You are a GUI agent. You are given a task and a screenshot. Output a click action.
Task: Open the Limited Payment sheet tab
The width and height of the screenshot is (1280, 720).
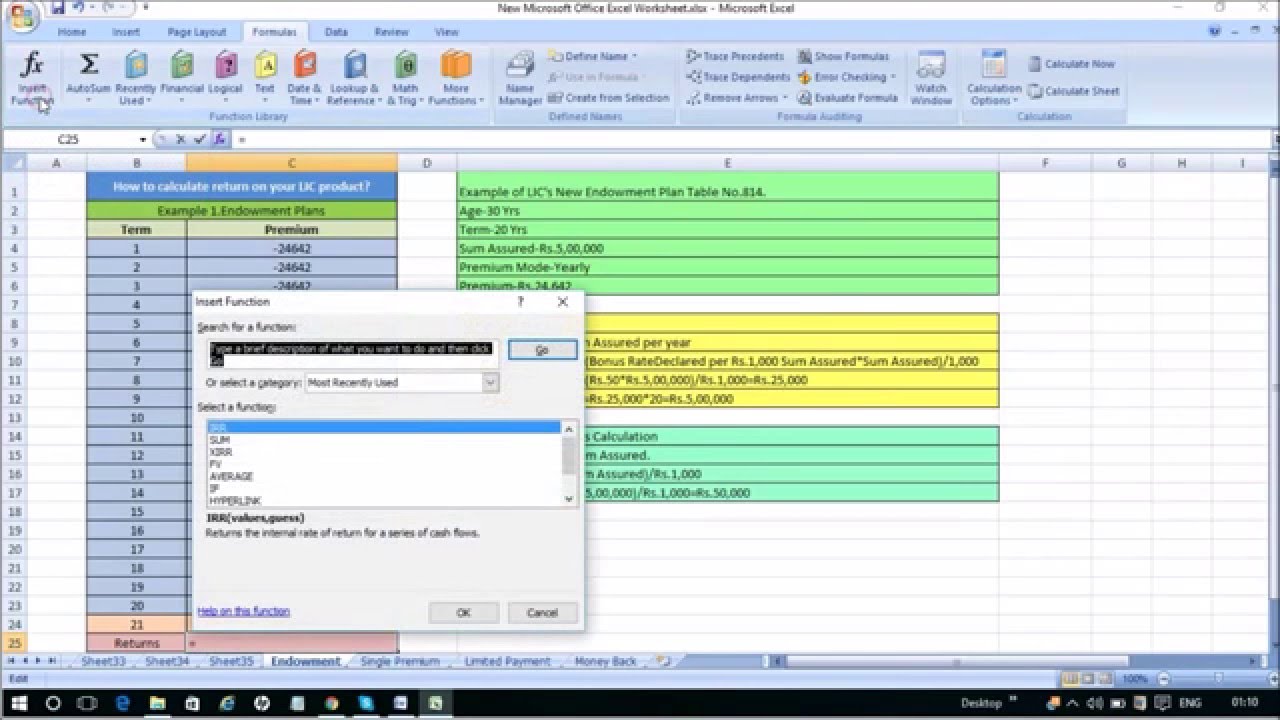pyautogui.click(x=507, y=661)
